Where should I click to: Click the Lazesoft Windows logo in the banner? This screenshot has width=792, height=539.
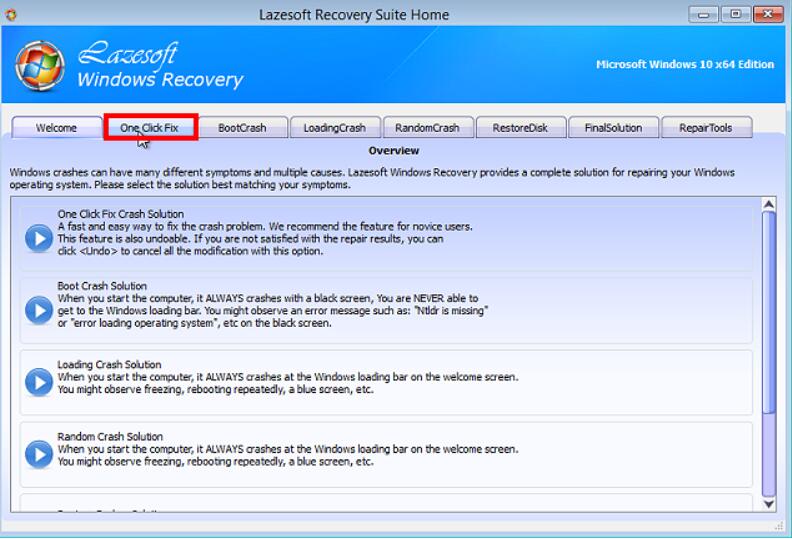point(40,66)
